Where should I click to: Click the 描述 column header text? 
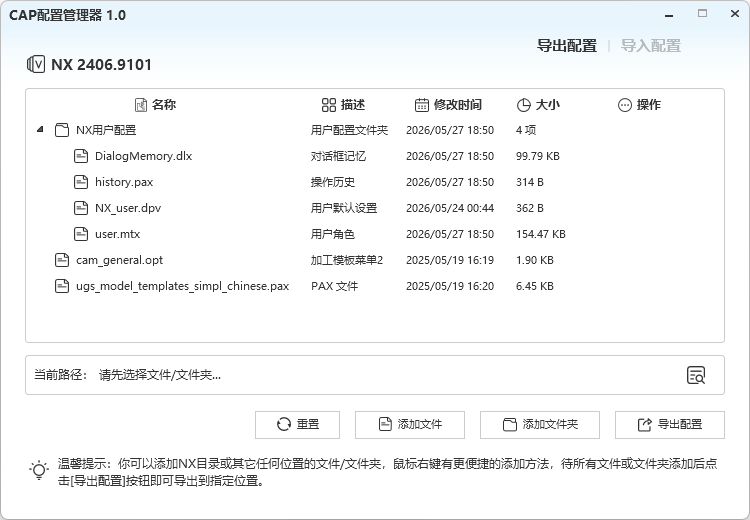coord(353,105)
